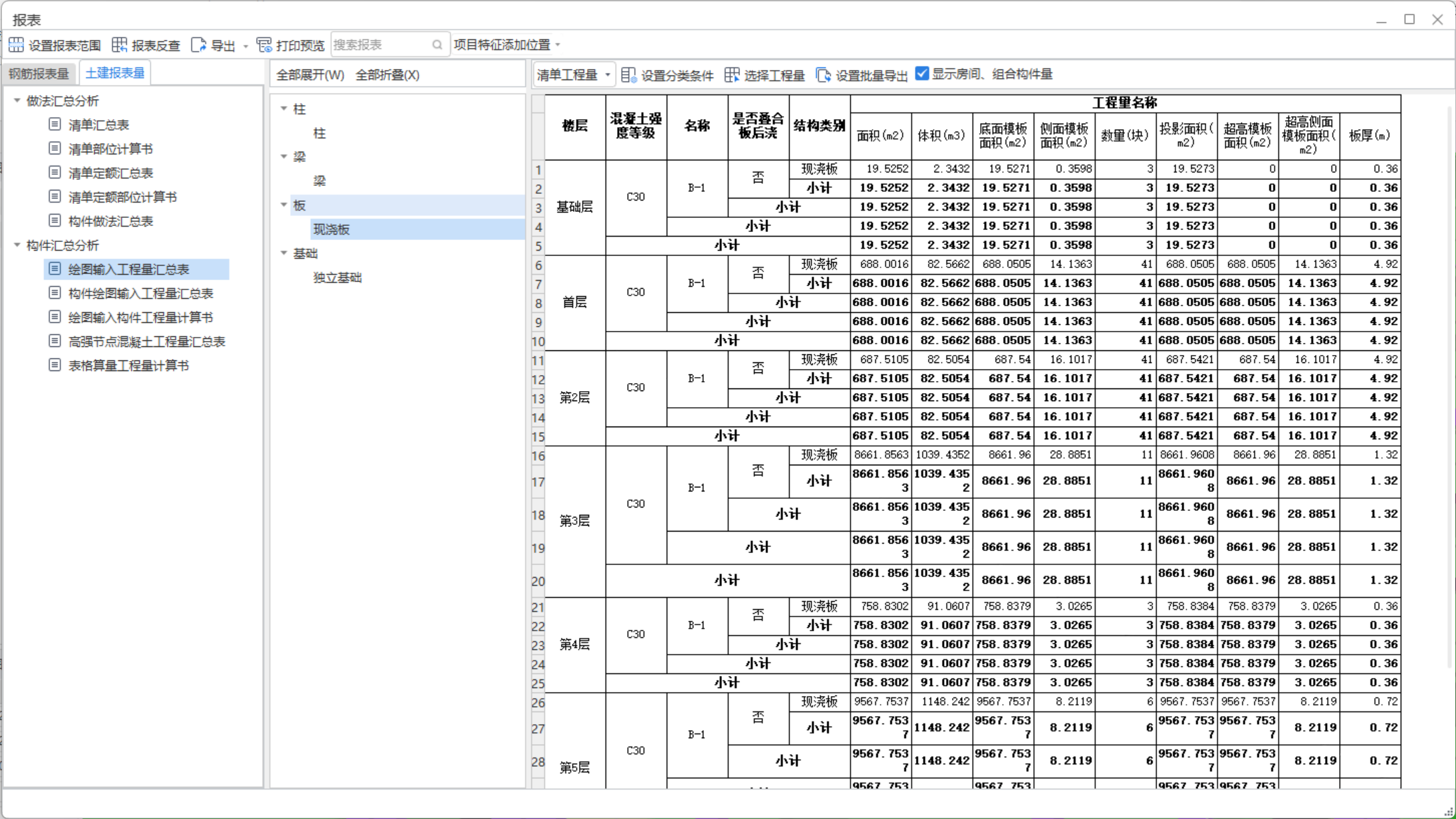Click the 设置分类条件 icon
1456x819 pixels.
coord(628,75)
